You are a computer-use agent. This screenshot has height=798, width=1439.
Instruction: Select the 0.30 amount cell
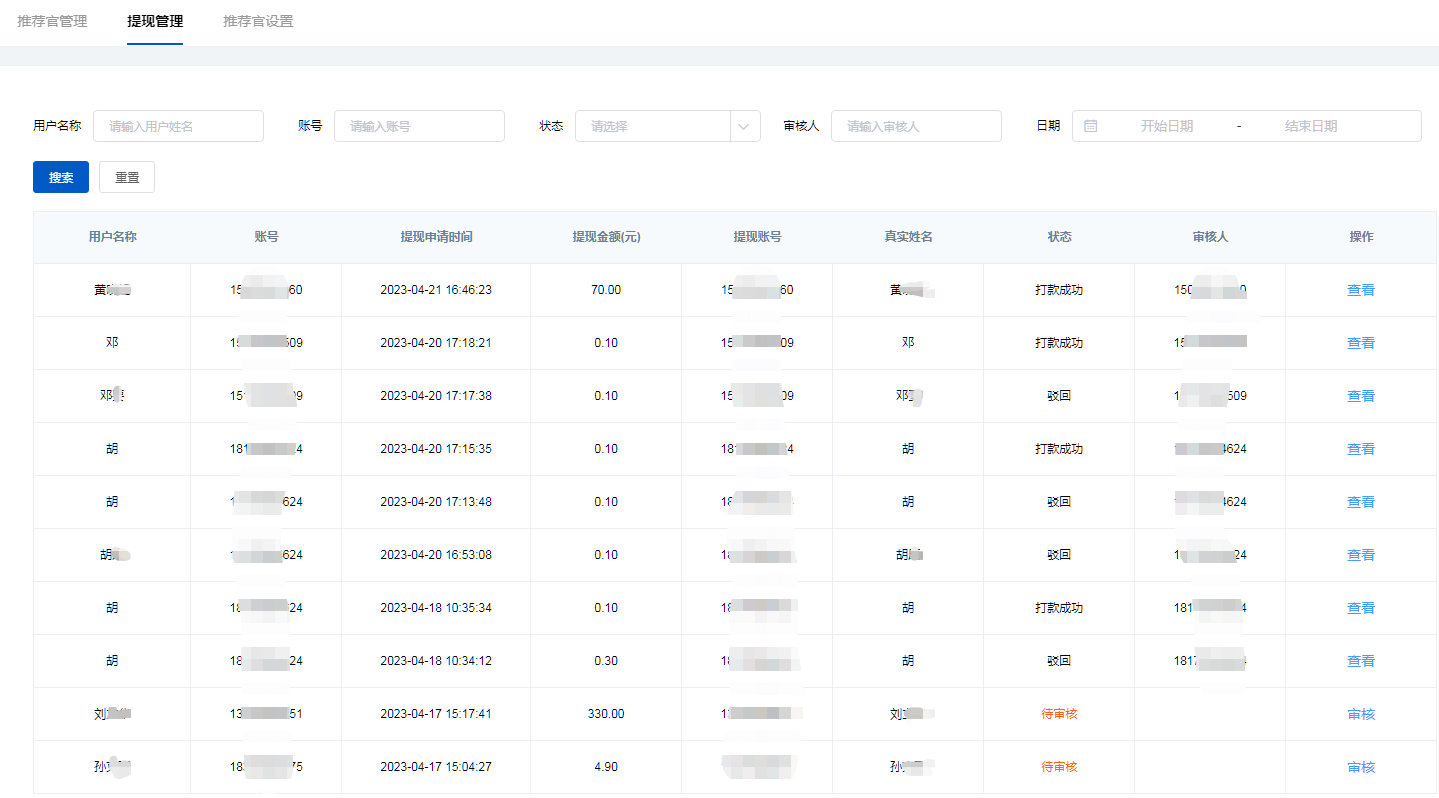[x=606, y=661]
